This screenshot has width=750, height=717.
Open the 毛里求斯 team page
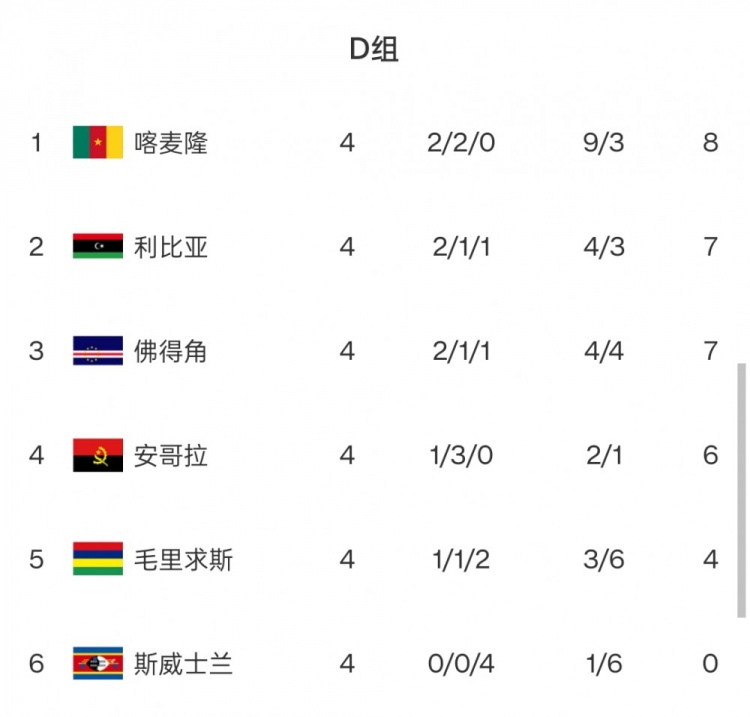click(x=183, y=559)
